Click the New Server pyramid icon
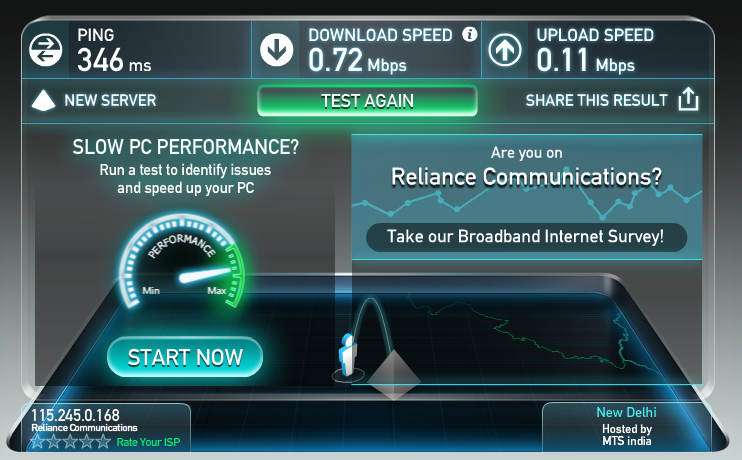 pyautogui.click(x=44, y=100)
